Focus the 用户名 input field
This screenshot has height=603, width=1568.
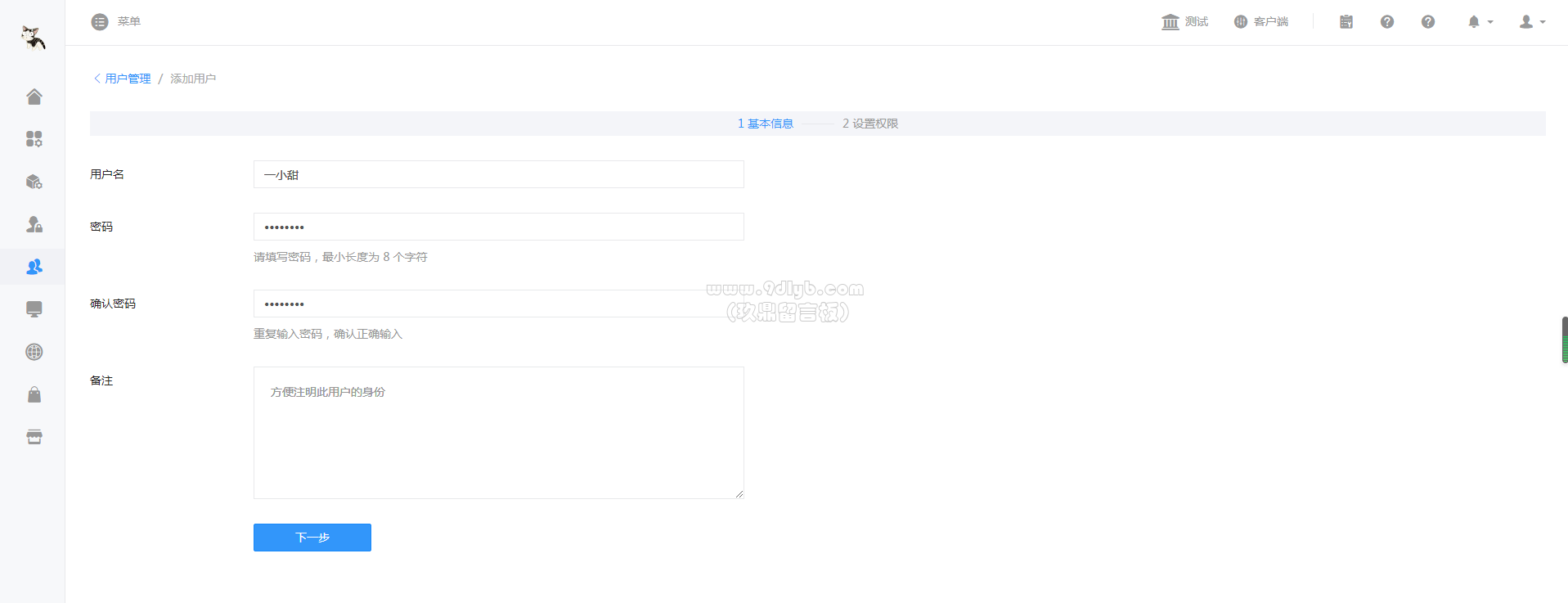click(x=498, y=174)
